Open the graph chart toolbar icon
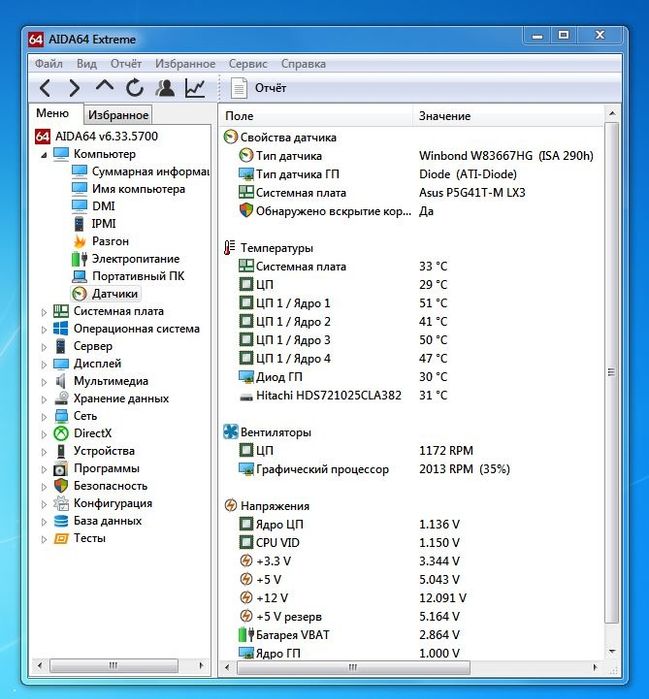This screenshot has width=649, height=699. click(x=195, y=88)
